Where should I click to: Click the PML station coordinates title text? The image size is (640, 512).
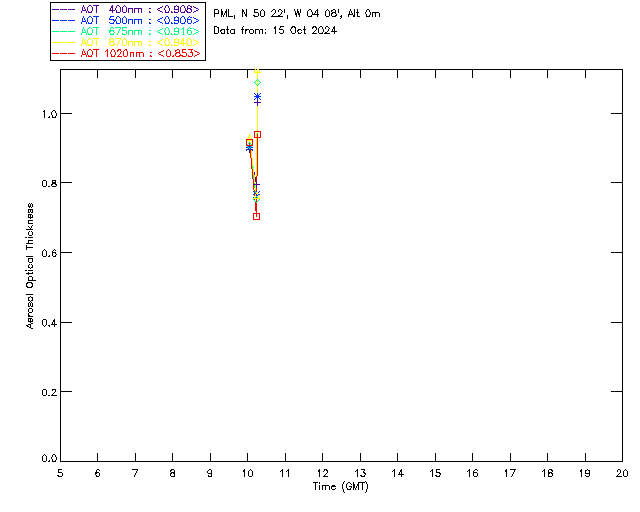coord(297,14)
